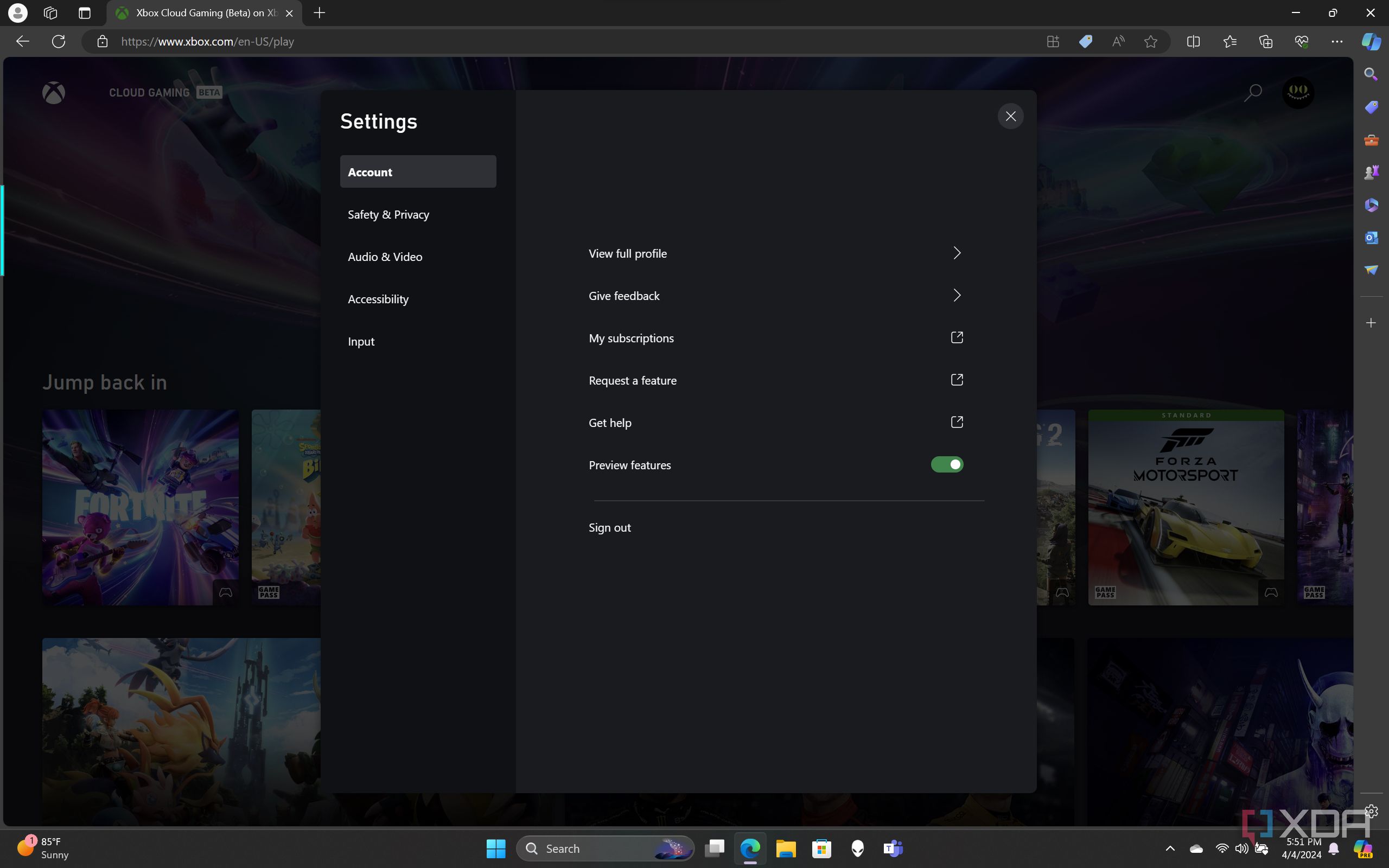Image resolution: width=1389 pixels, height=868 pixels.
Task: Open Edge split screen icon
Action: click(1193, 41)
